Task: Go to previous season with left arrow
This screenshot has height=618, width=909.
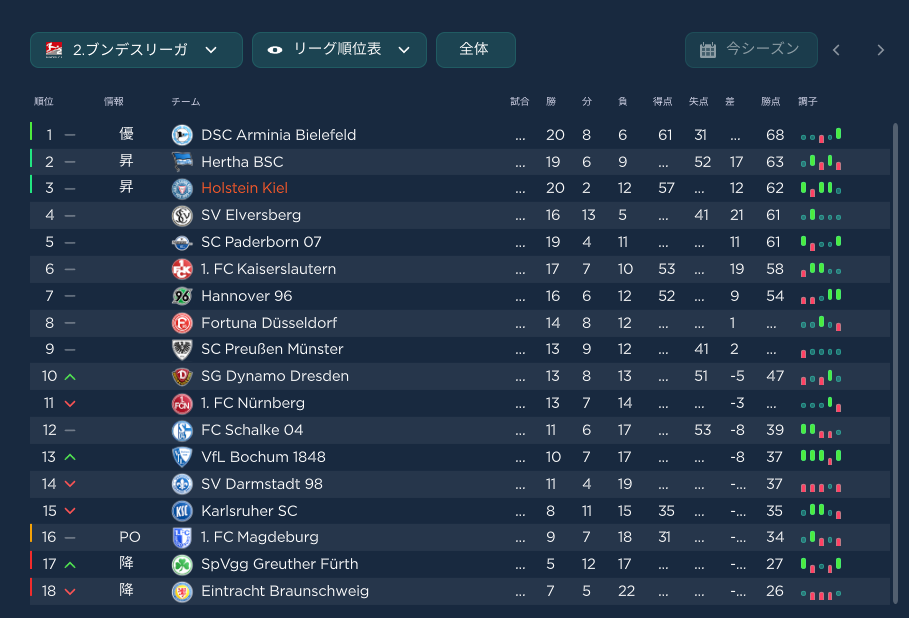Action: (x=836, y=50)
